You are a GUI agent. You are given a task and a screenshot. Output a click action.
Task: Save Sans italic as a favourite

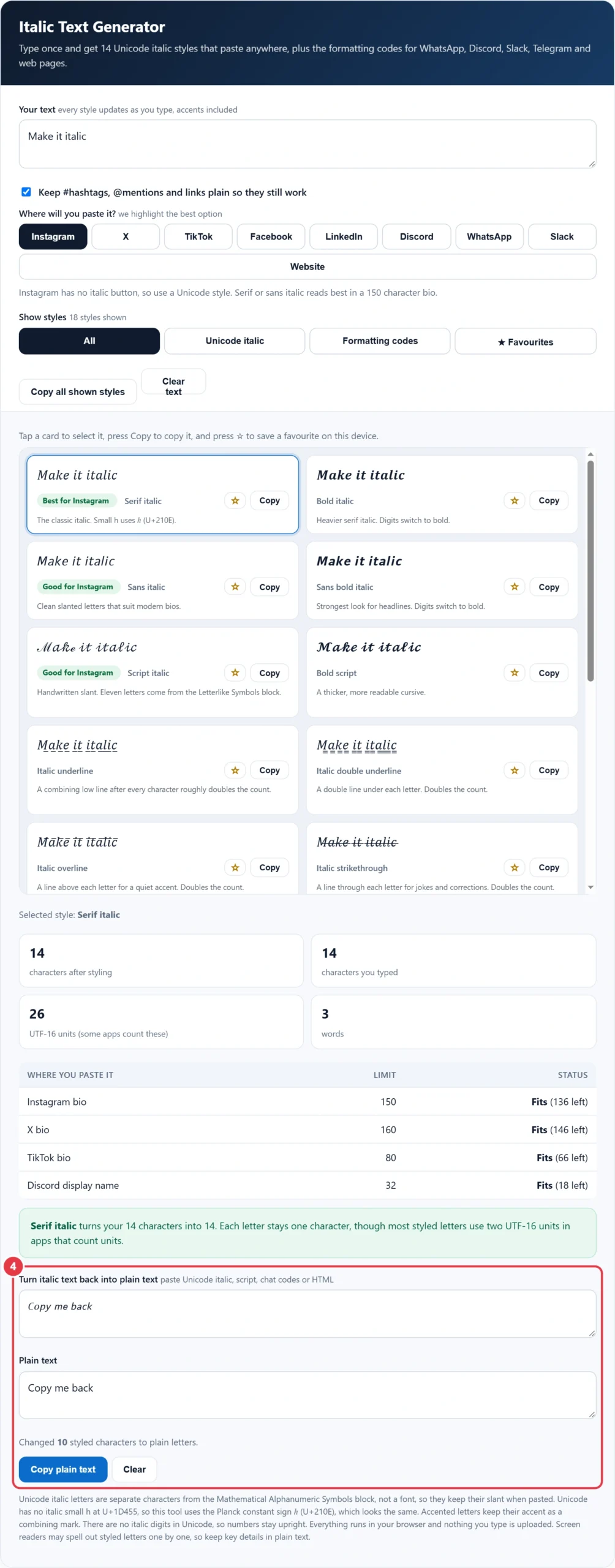click(x=235, y=587)
